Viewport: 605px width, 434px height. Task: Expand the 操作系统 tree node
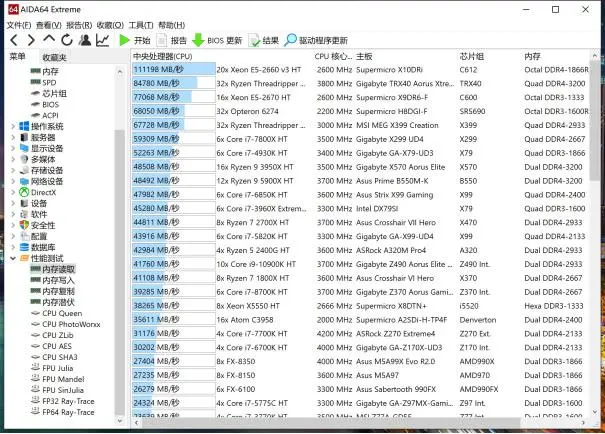pos(13,126)
